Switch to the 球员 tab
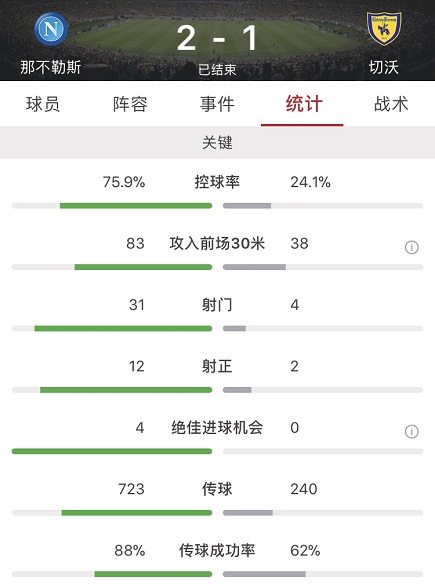This screenshot has height=584, width=435. point(43,104)
